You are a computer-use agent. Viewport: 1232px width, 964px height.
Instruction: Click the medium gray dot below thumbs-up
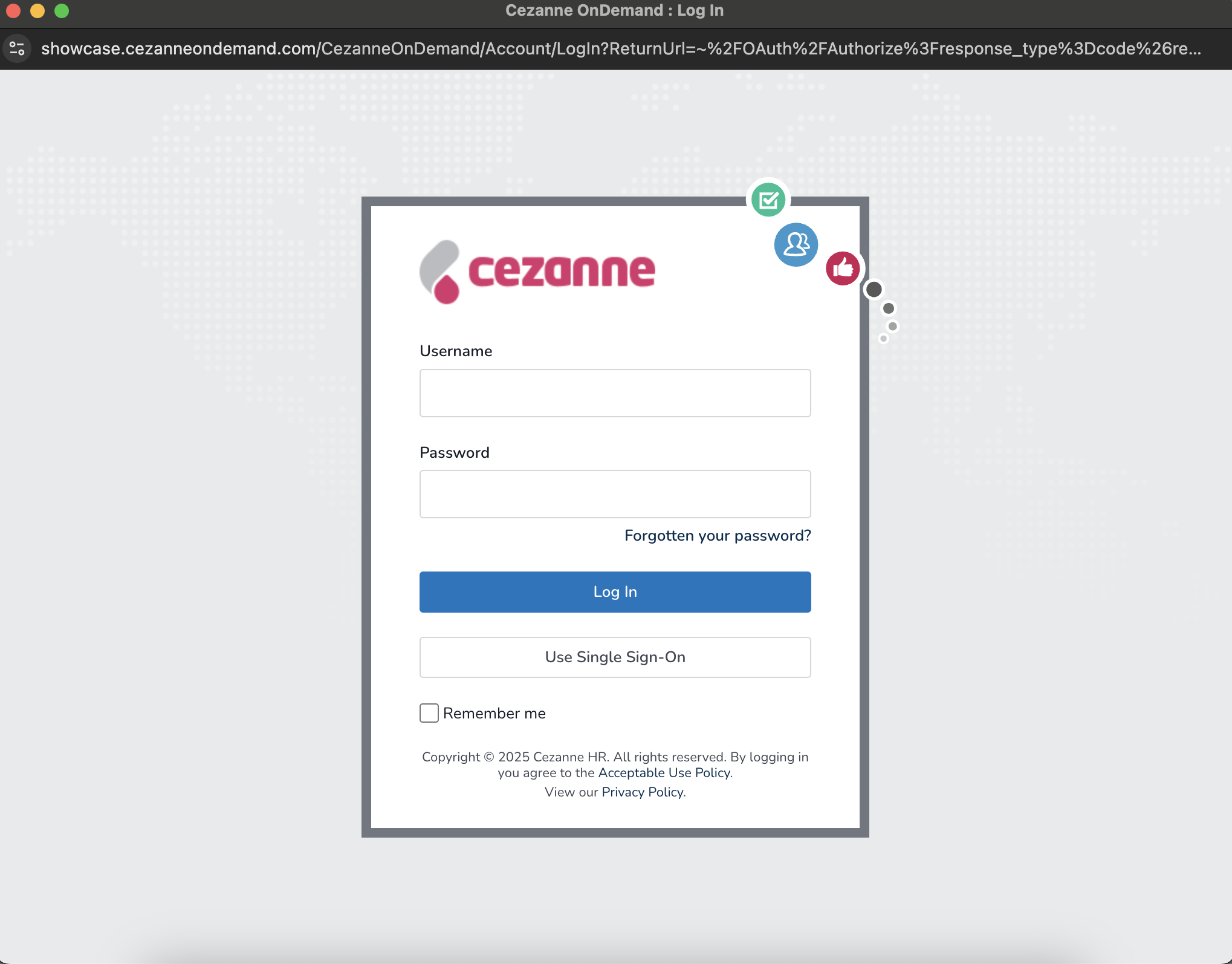[x=888, y=308]
